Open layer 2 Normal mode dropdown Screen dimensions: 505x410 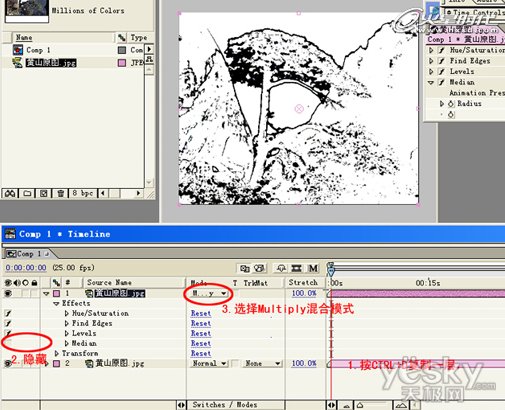pos(210,364)
